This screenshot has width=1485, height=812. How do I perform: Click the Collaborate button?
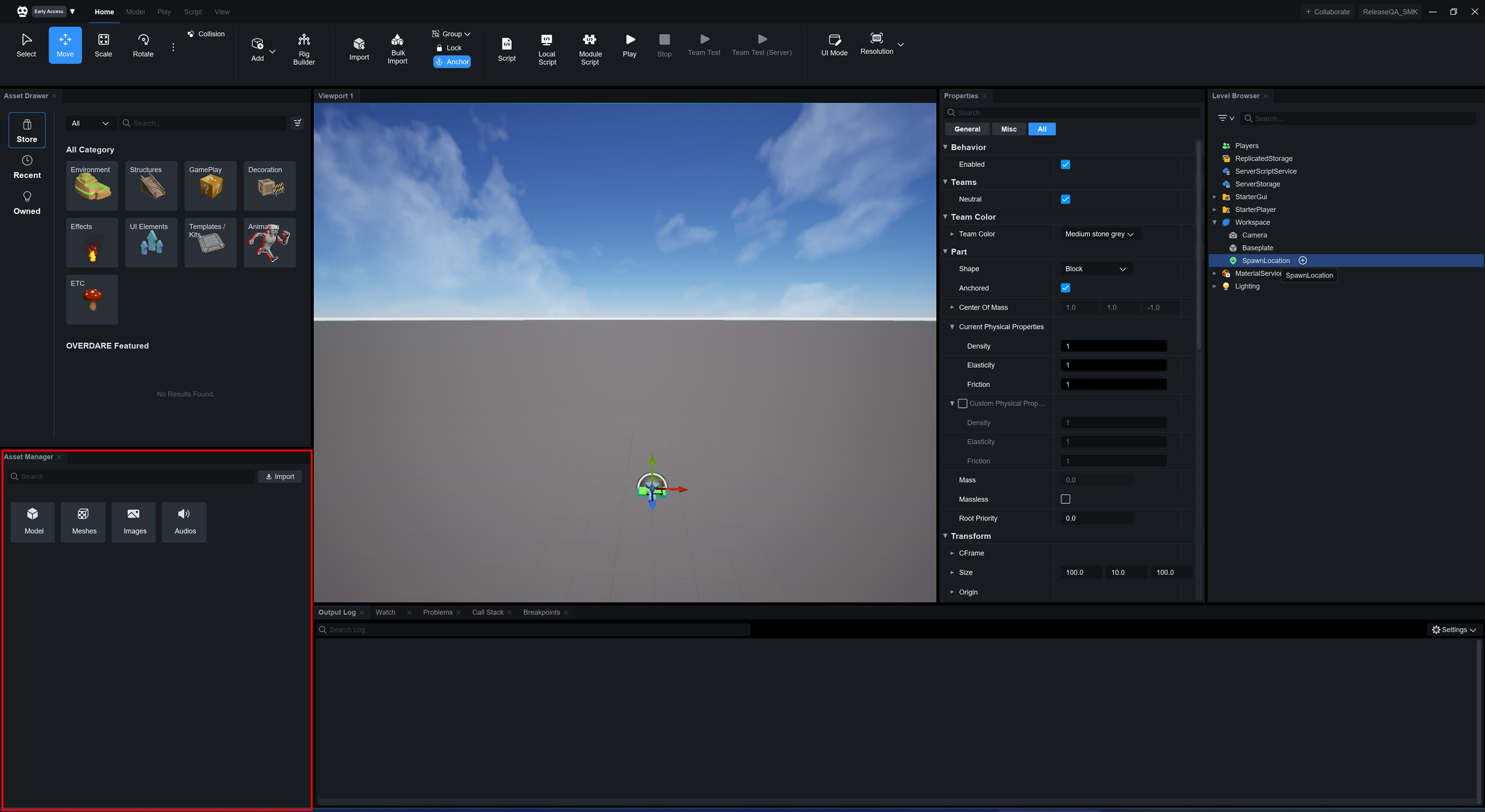(1328, 12)
